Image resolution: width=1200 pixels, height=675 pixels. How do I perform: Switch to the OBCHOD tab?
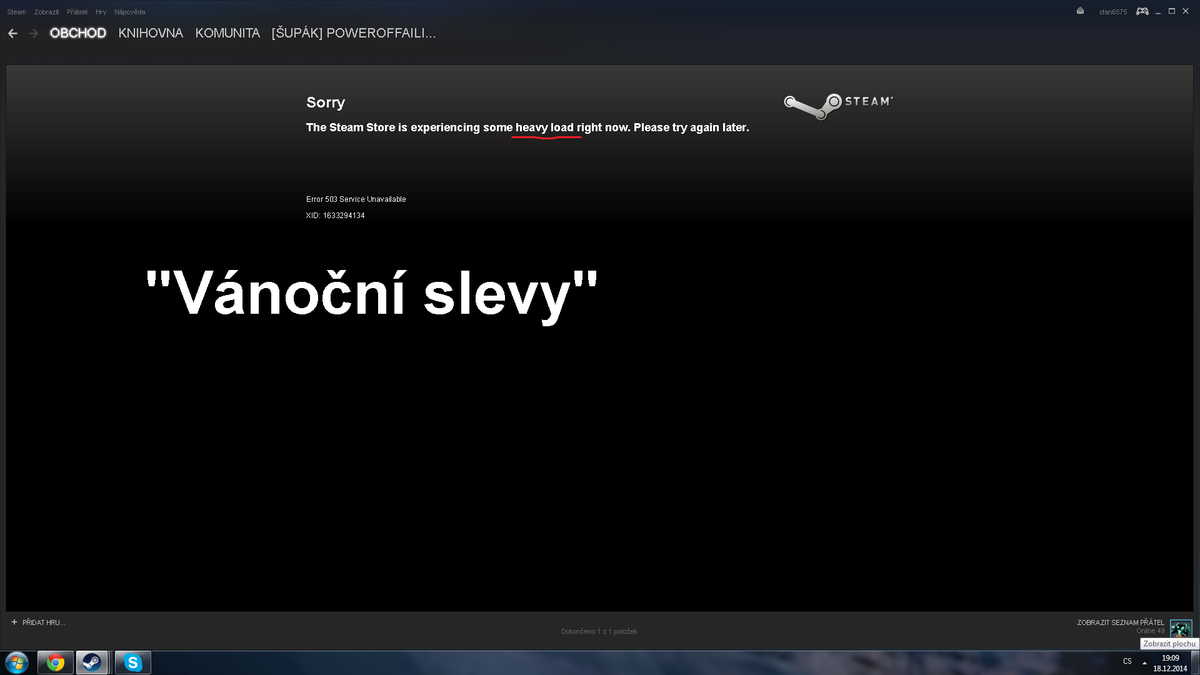pyautogui.click(x=78, y=33)
